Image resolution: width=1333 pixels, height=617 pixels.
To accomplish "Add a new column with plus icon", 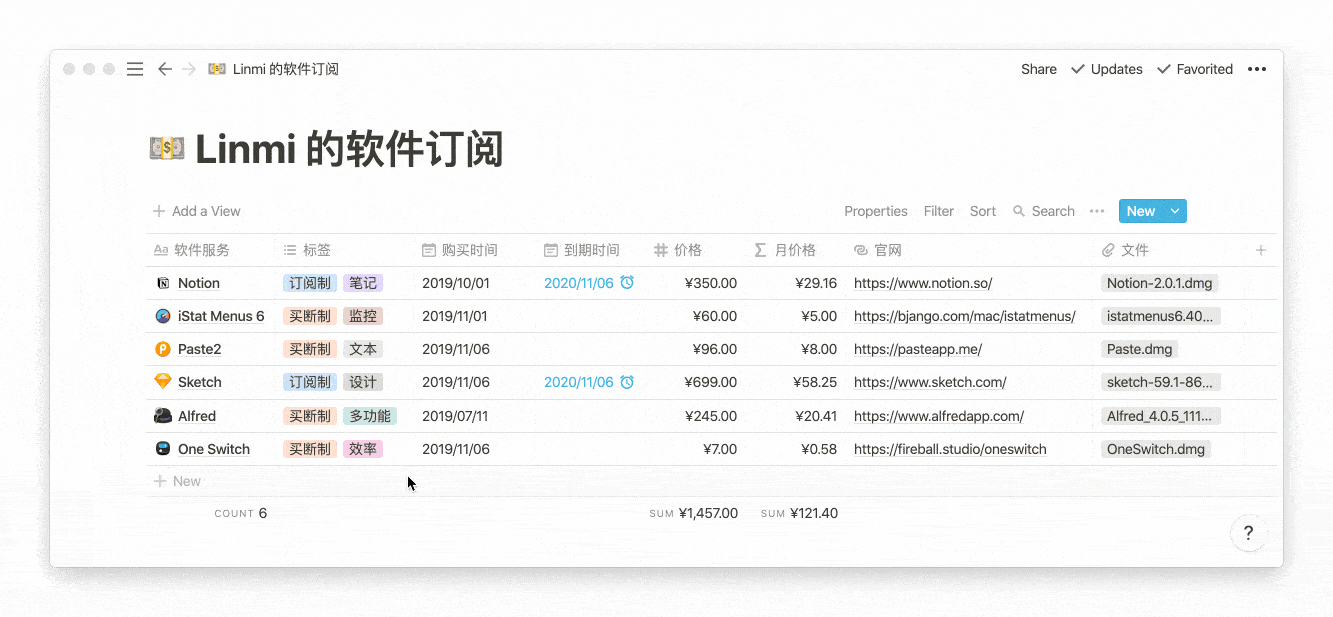I will point(1261,250).
